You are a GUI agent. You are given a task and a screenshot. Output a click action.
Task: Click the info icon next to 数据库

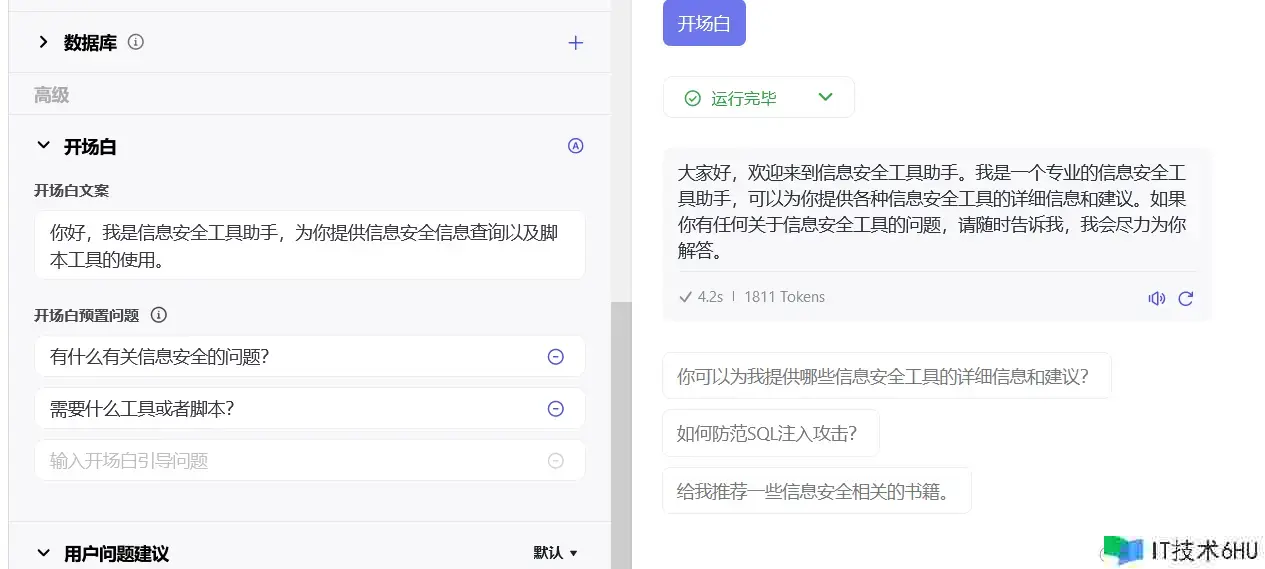pos(137,43)
